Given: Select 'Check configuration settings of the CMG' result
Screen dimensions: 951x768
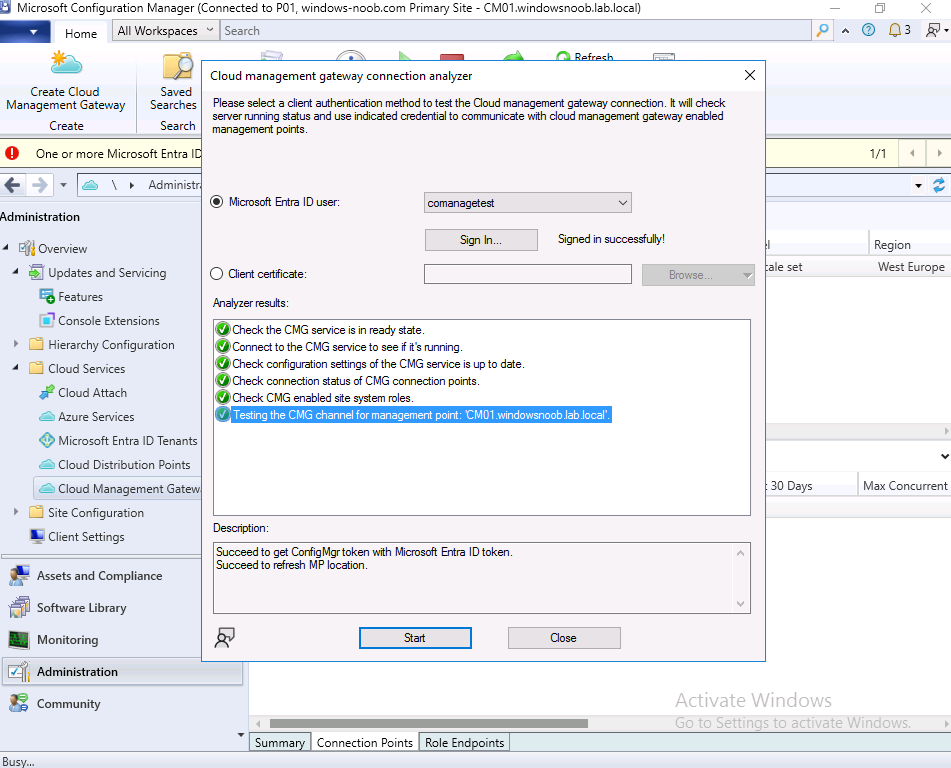Looking at the screenshot, I should point(378,363).
